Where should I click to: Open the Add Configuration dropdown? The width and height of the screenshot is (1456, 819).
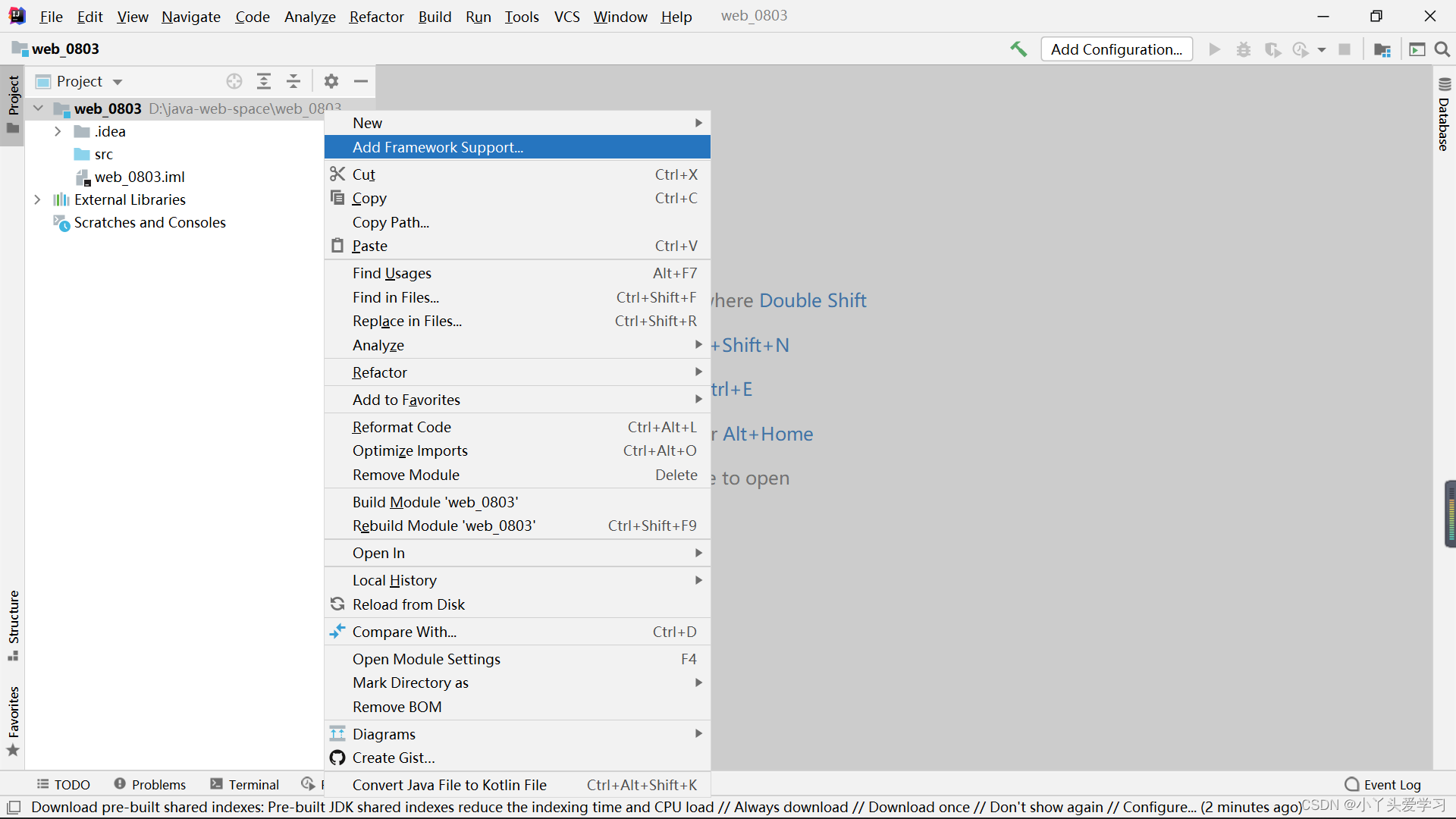pyautogui.click(x=1116, y=49)
